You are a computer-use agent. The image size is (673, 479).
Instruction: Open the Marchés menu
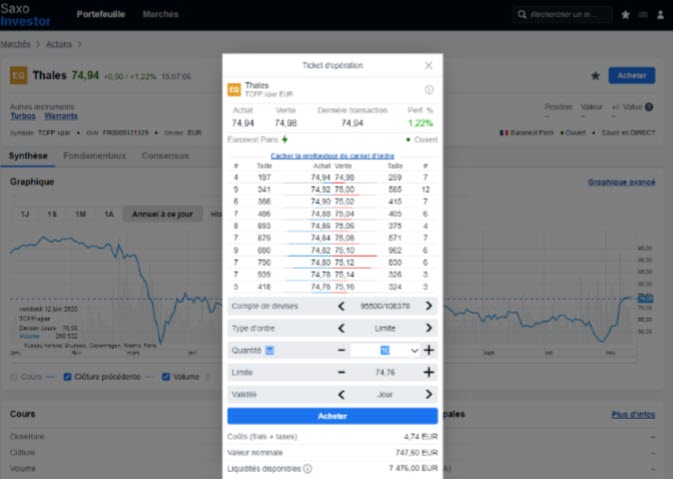(161, 14)
